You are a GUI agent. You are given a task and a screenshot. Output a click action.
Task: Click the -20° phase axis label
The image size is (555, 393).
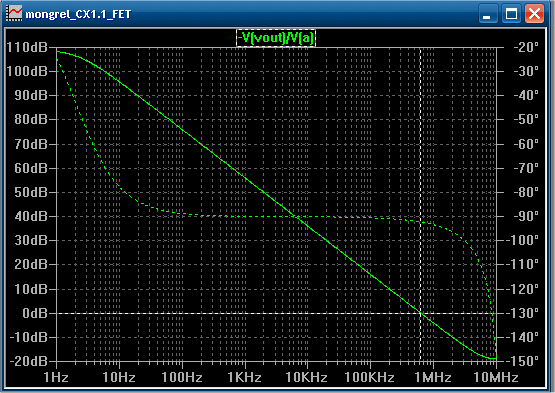(x=526, y=47)
